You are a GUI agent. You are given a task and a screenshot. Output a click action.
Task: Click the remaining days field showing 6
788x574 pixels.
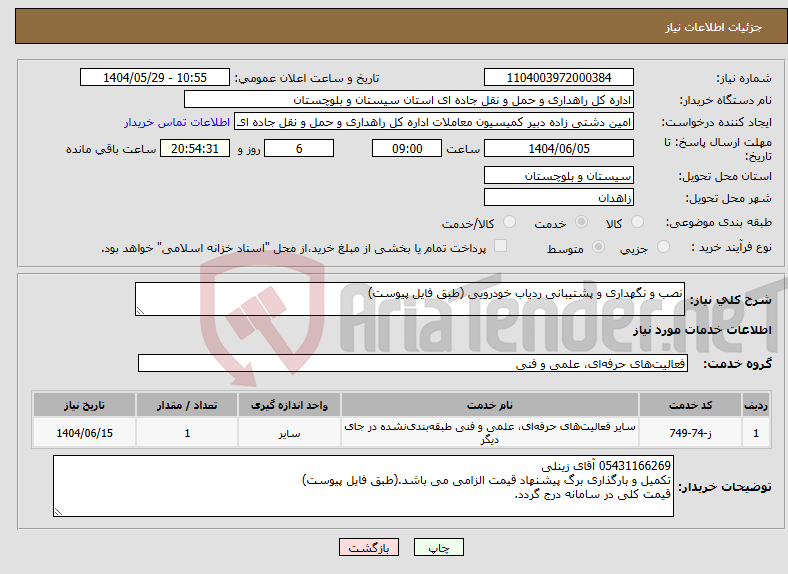(x=299, y=148)
